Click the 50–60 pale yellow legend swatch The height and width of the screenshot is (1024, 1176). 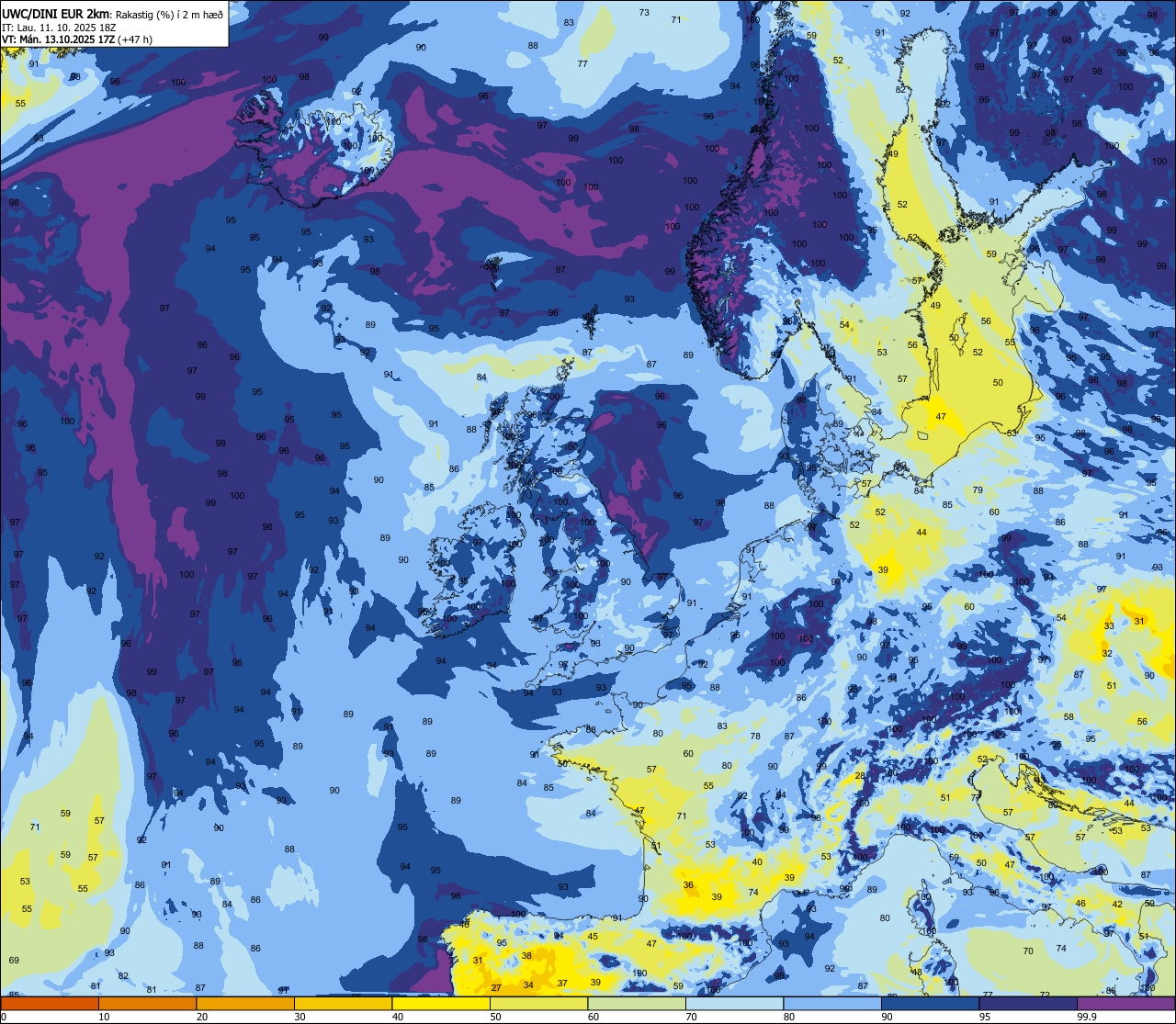point(538,1003)
